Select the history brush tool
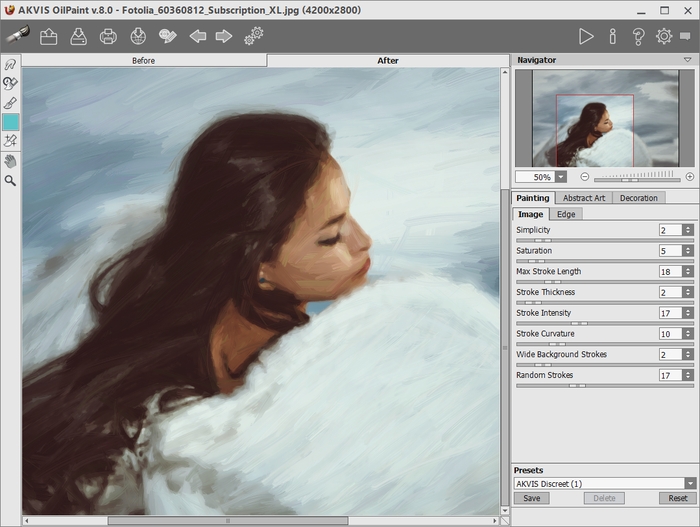This screenshot has width=700, height=527. point(10,141)
